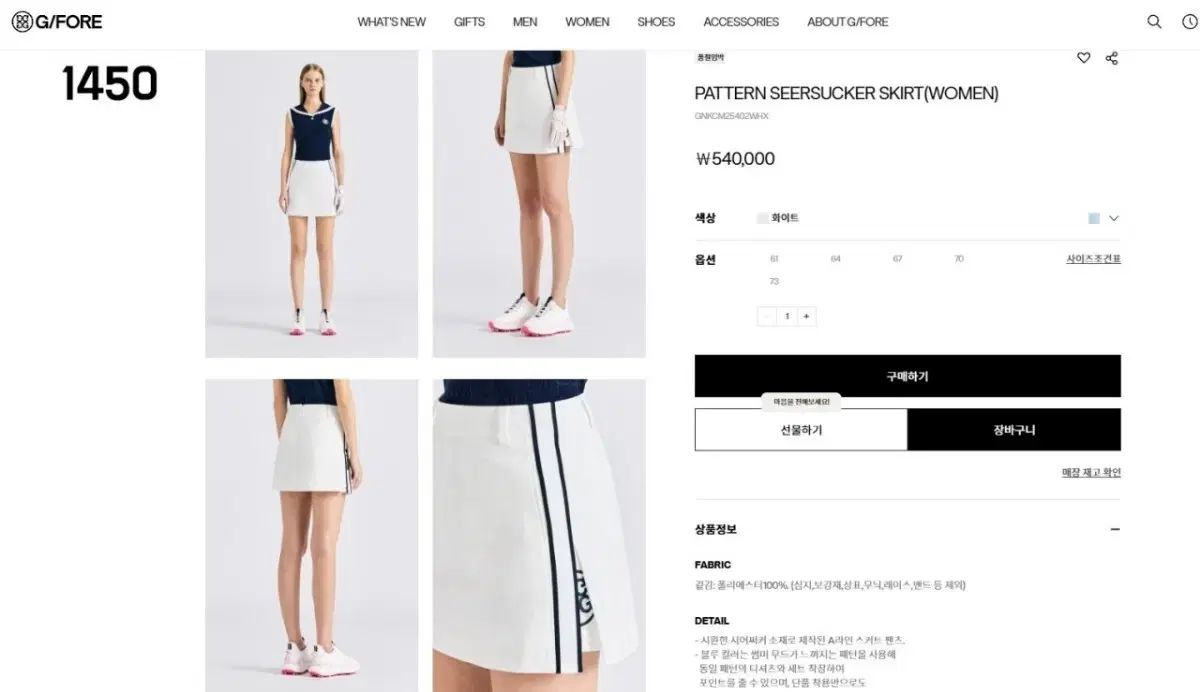Expand the color dropdown chevron
The width and height of the screenshot is (1200, 692).
coord(1114,218)
